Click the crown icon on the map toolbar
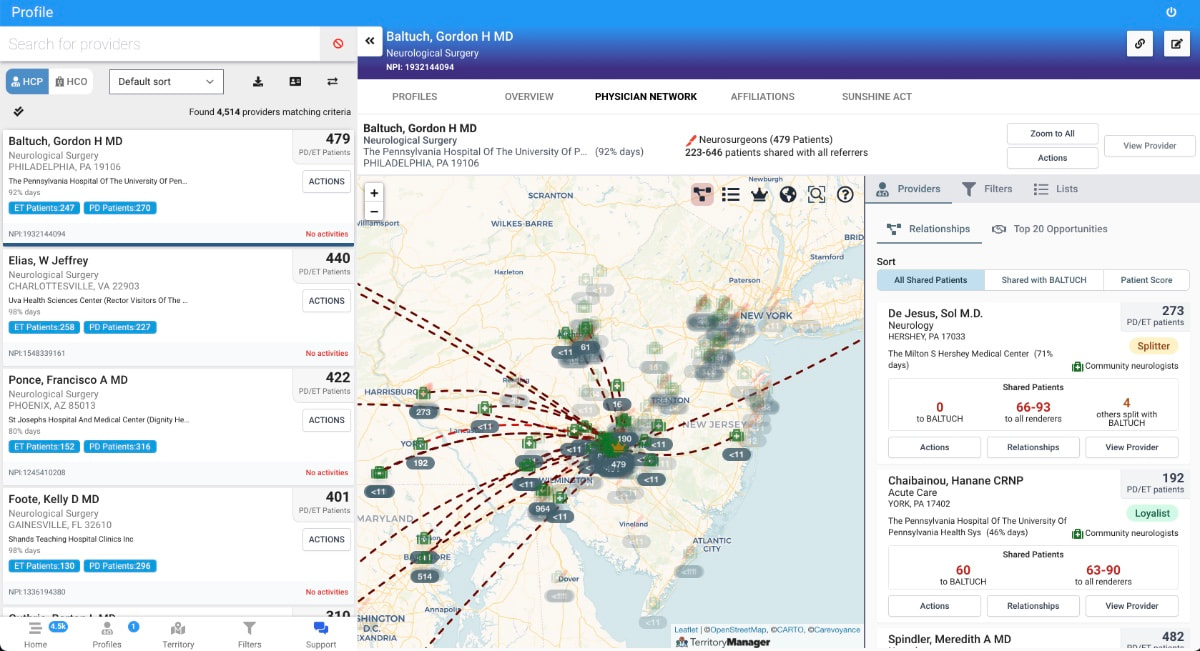The height and width of the screenshot is (651, 1200). (x=759, y=194)
